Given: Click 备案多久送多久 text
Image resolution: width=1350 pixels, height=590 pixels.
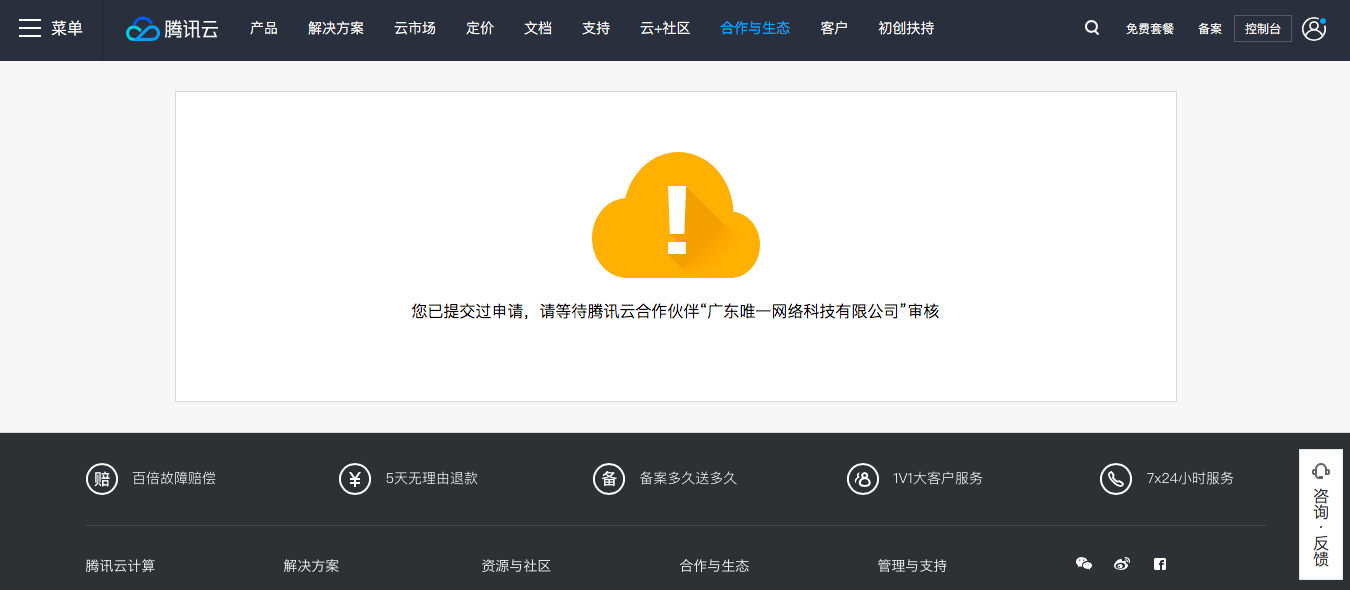Looking at the screenshot, I should coord(688,478).
